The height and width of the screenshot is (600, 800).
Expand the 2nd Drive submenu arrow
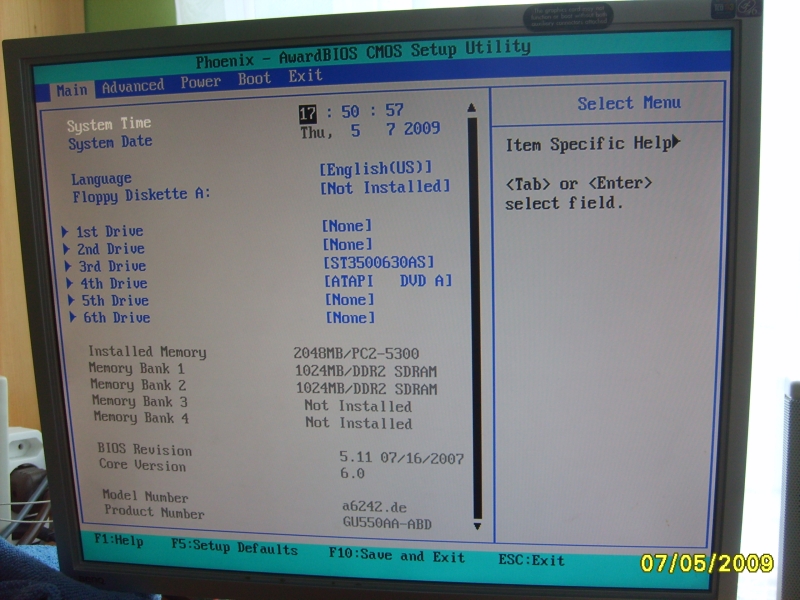tap(66, 249)
